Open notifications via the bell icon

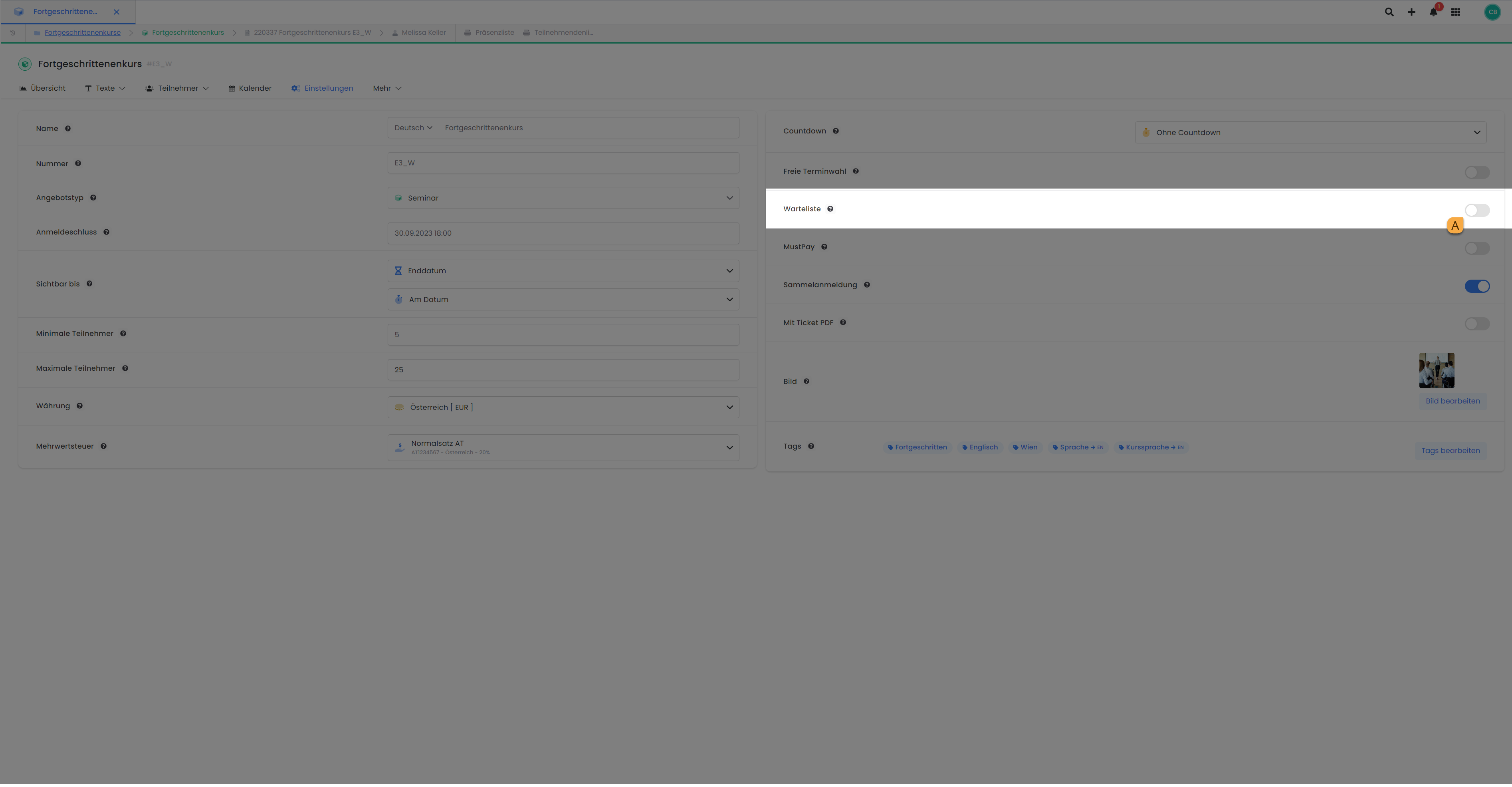[1433, 12]
